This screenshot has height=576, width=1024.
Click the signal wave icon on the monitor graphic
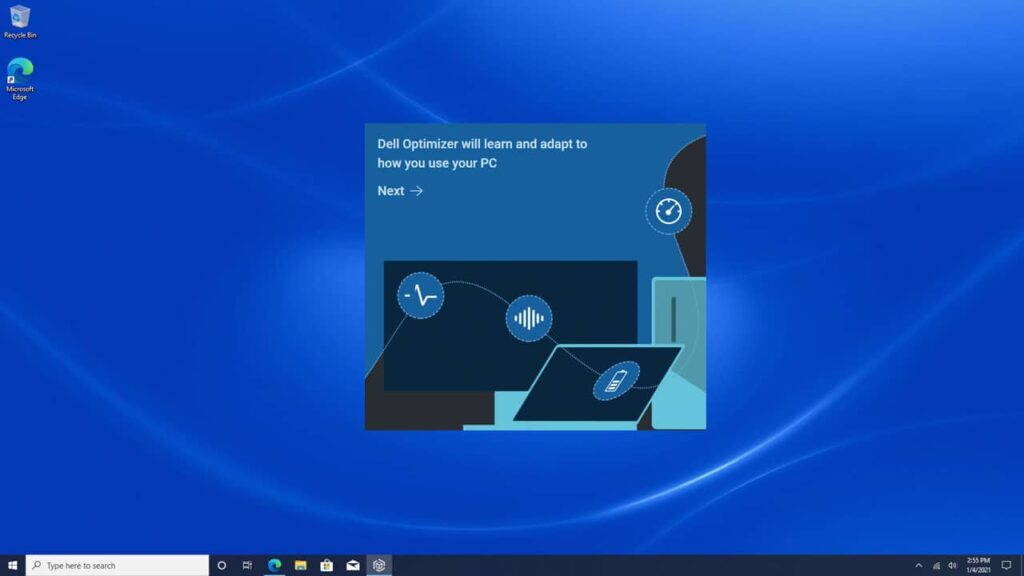[x=420, y=295]
